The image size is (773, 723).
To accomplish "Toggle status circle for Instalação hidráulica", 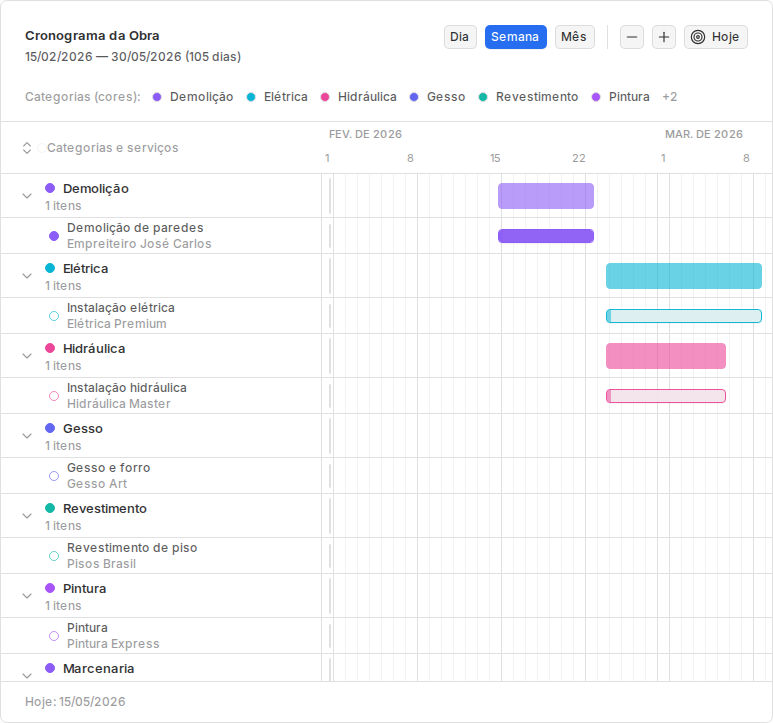I will pyautogui.click(x=54, y=396).
